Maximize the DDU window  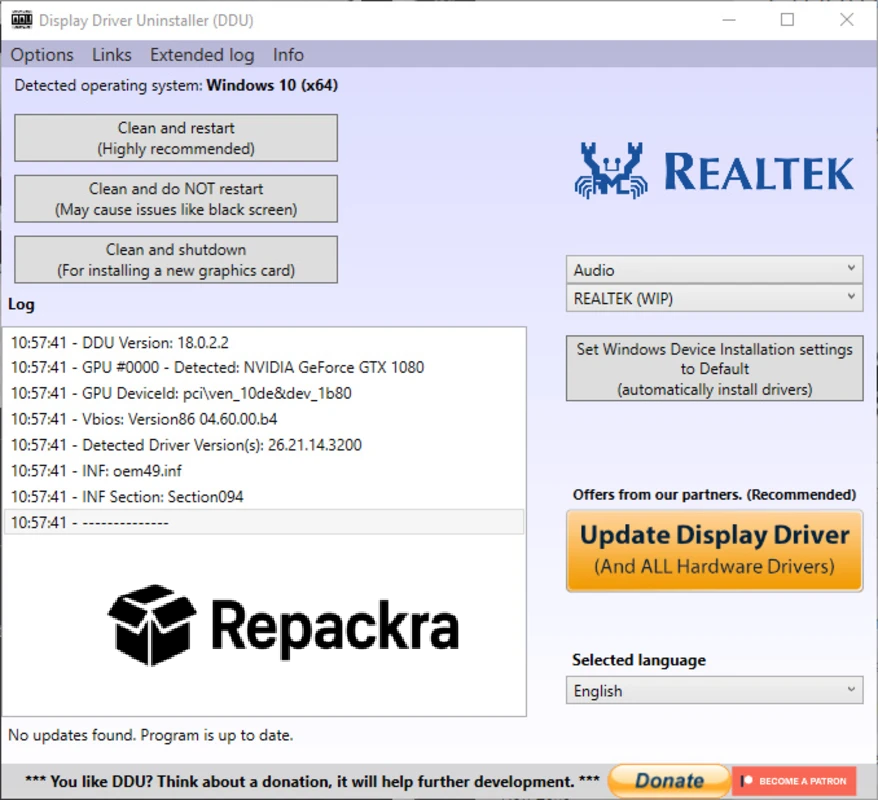point(787,20)
